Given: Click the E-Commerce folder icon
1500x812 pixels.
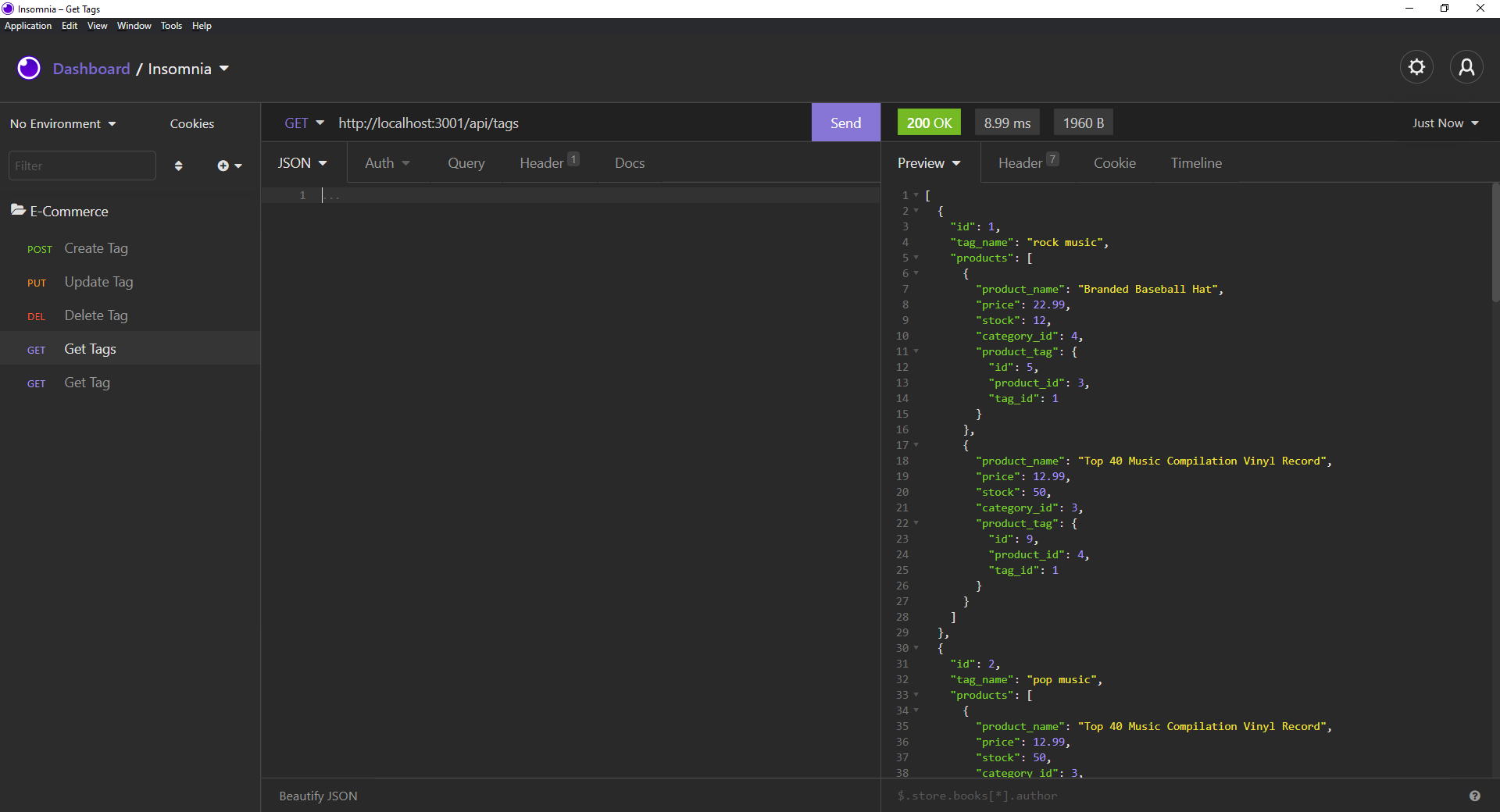Looking at the screenshot, I should (18, 210).
